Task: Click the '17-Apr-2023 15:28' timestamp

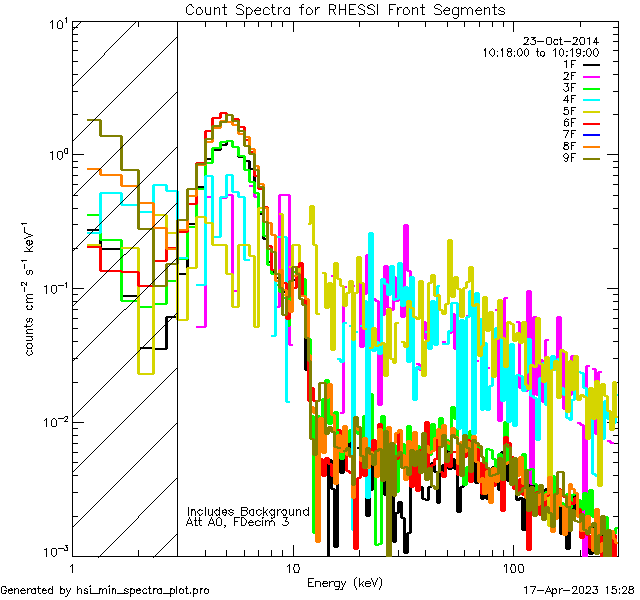Action: (x=578, y=590)
